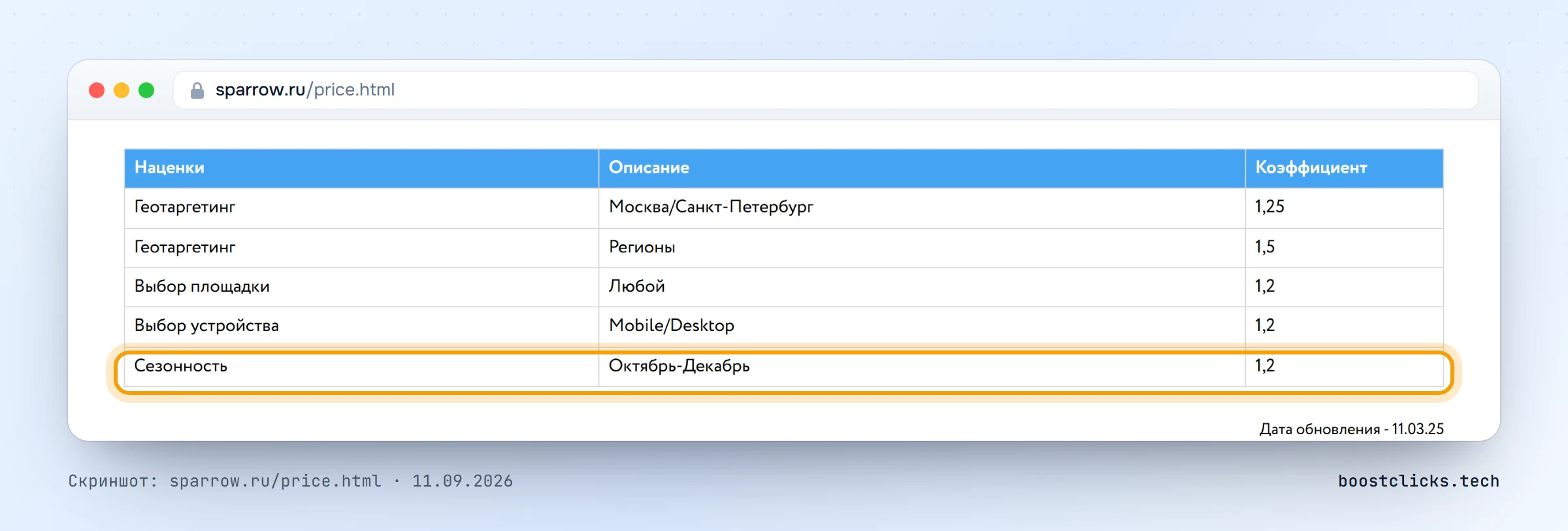This screenshot has width=1568, height=531.
Task: Select the Регионы description cell
Action: (922, 247)
